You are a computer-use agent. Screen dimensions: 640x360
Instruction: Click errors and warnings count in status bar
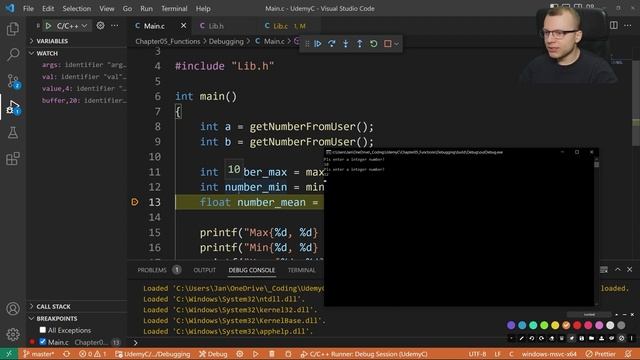click(x=93, y=354)
